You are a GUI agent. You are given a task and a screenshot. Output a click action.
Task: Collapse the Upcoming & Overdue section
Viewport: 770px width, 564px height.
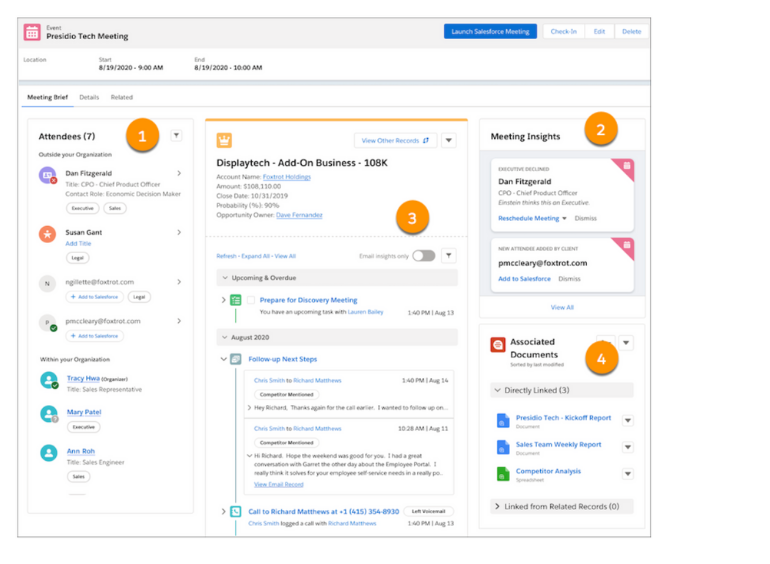tap(225, 278)
